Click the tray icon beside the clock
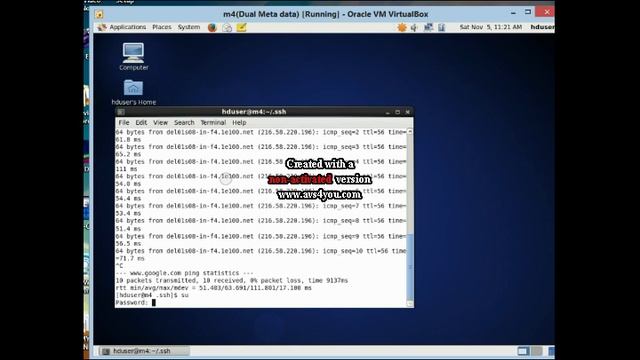 coord(442,27)
